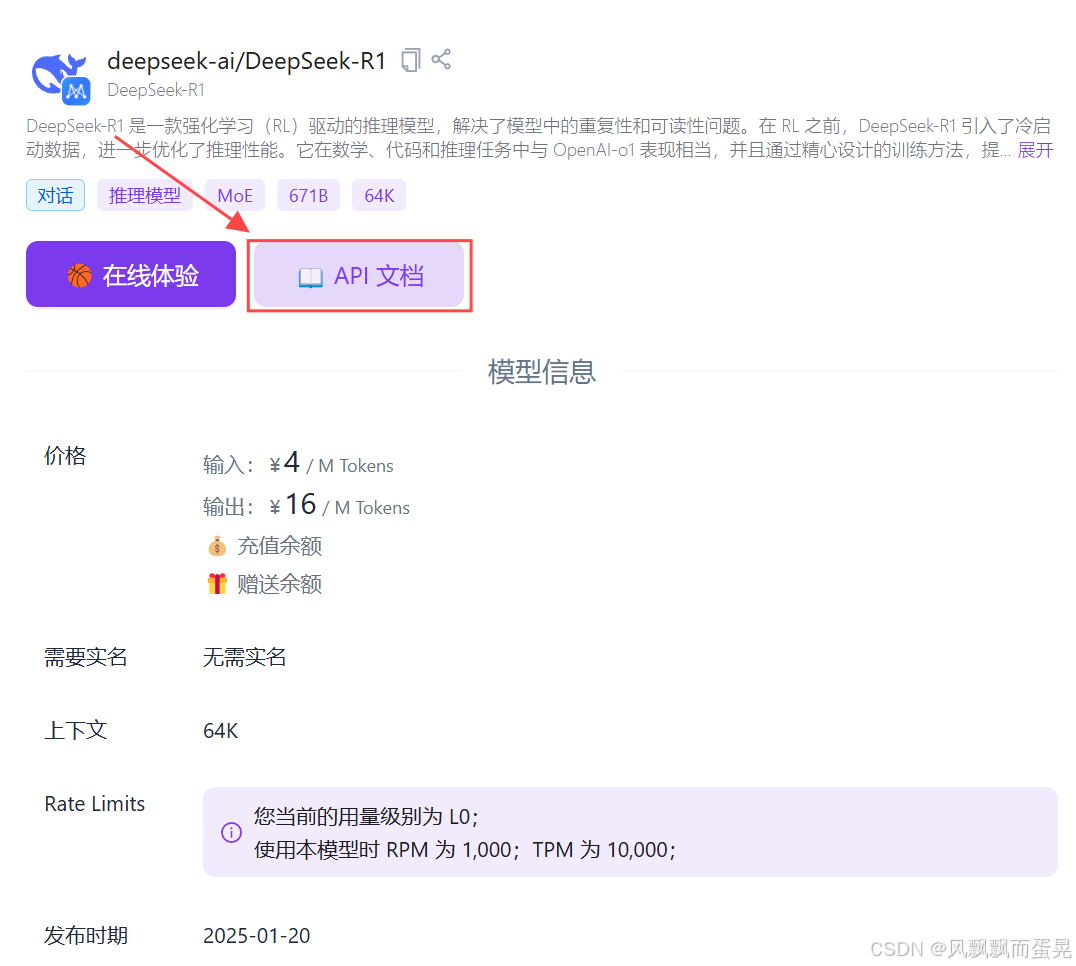Click the 模型信息 section heading
The height and width of the screenshot is (966, 1076).
tap(541, 372)
